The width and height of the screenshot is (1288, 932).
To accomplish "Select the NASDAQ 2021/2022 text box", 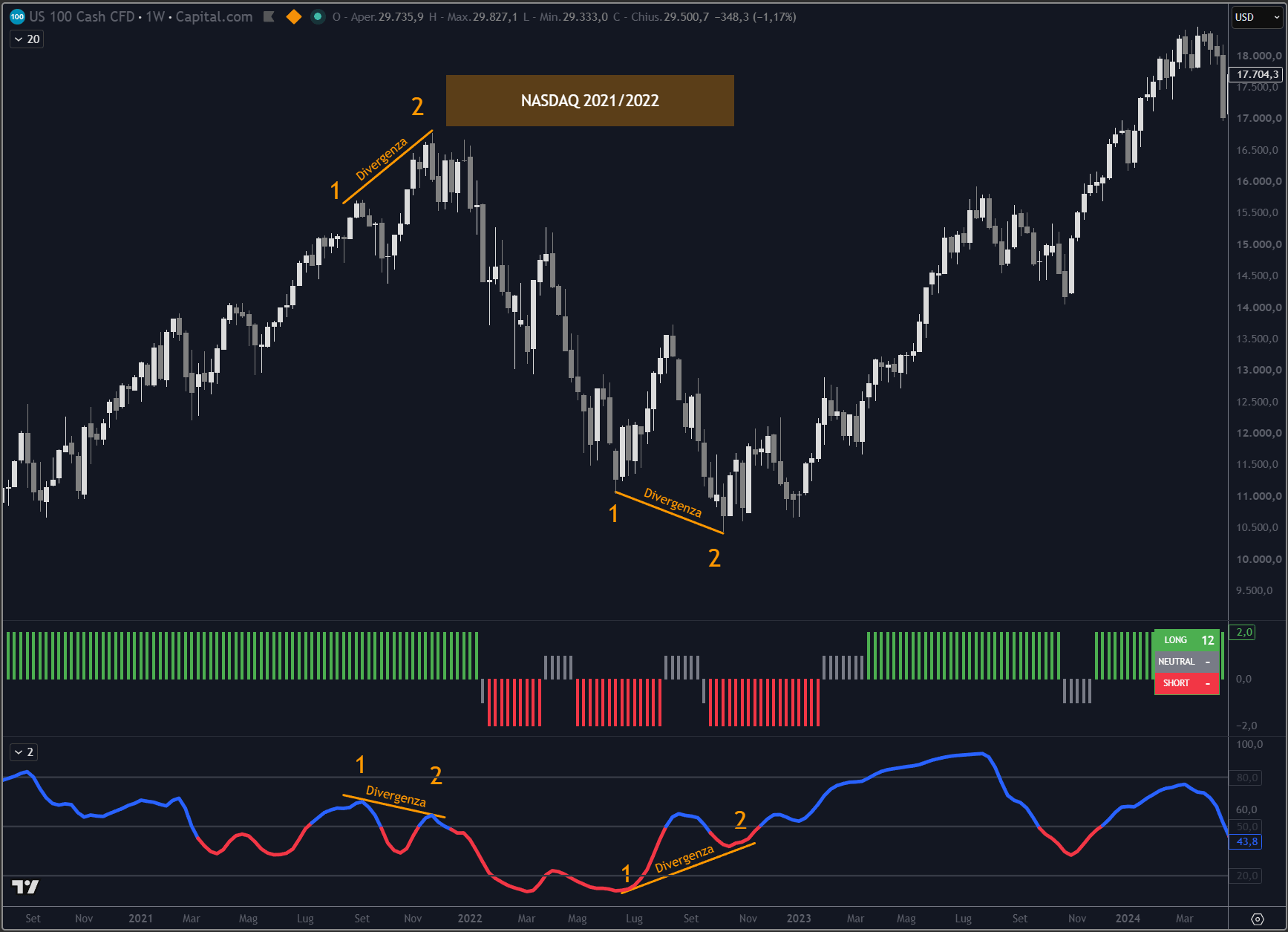I will point(590,100).
